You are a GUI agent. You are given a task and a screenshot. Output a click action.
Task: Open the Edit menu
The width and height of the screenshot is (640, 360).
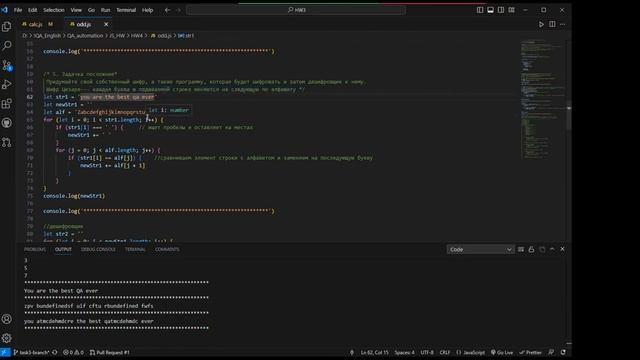coord(33,10)
